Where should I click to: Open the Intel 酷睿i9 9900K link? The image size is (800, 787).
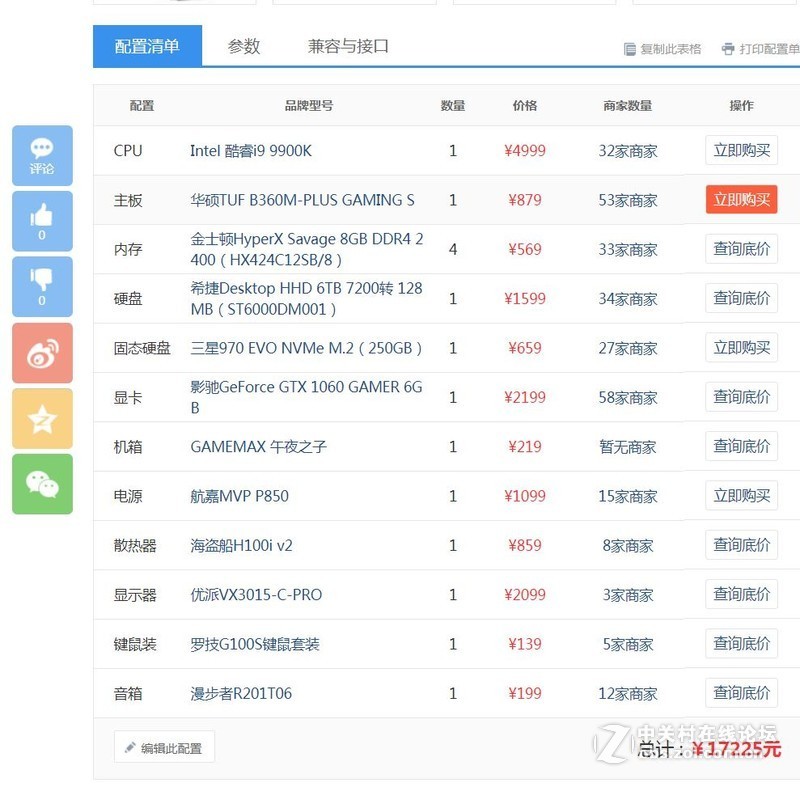tap(251, 150)
